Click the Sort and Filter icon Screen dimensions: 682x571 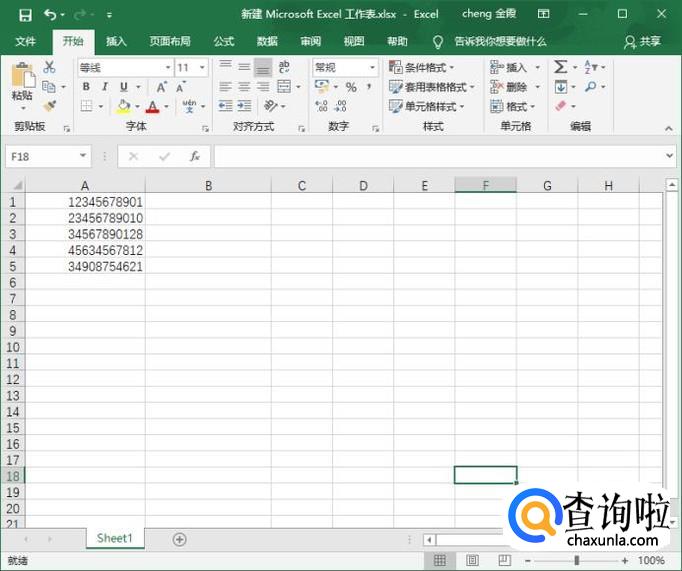point(591,67)
